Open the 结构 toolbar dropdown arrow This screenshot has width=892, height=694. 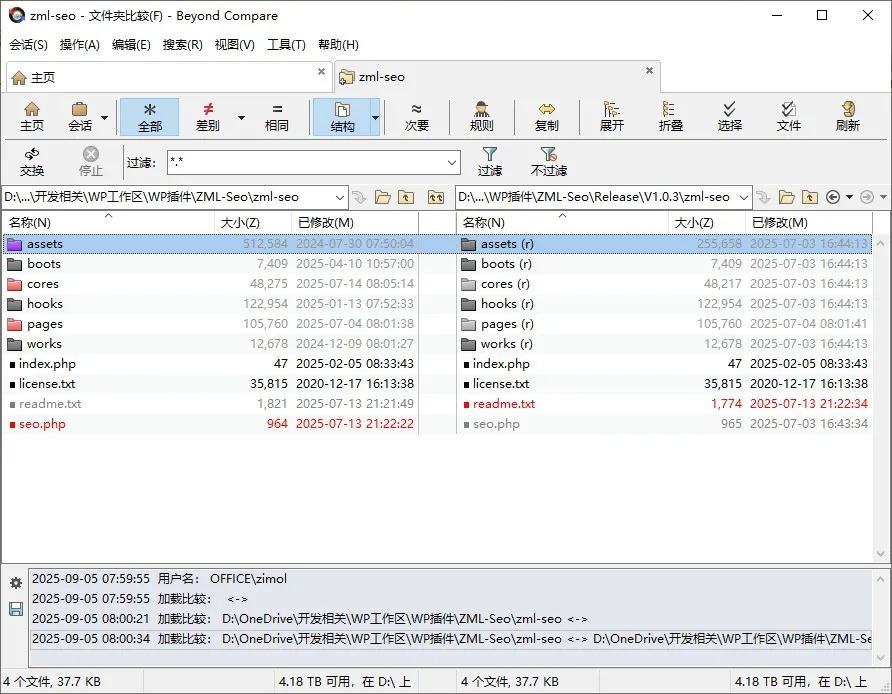click(375, 118)
